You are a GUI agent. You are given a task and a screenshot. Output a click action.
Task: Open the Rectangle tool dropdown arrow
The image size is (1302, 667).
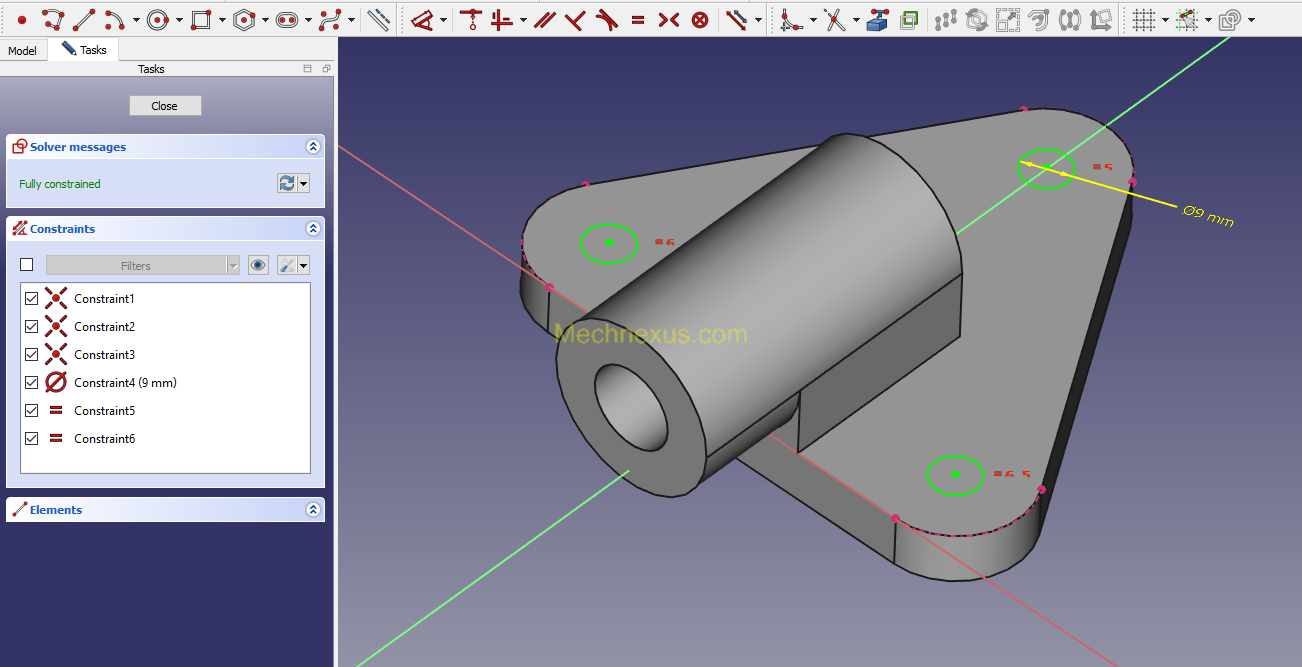(x=222, y=20)
